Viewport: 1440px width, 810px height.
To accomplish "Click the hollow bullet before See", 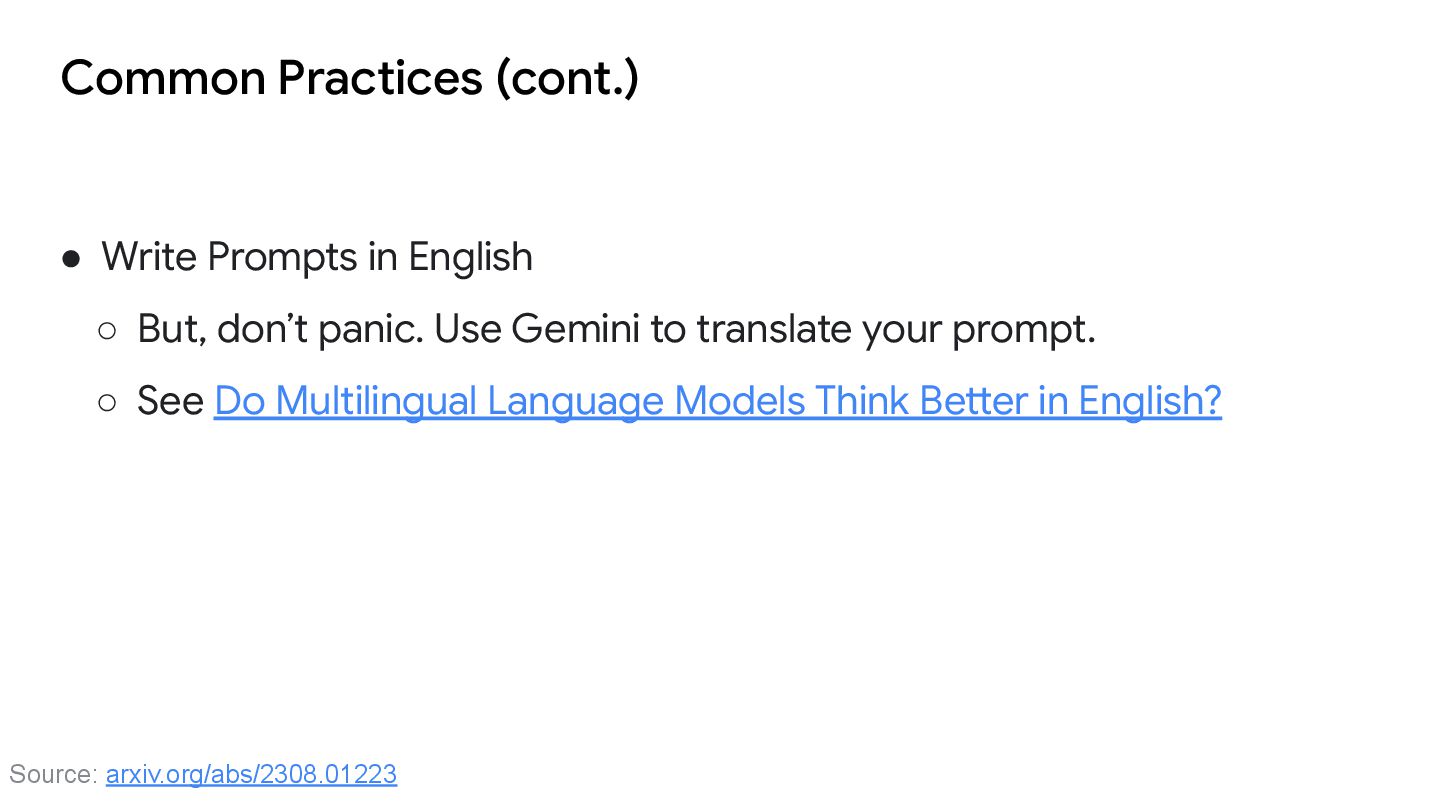I will tap(107, 403).
